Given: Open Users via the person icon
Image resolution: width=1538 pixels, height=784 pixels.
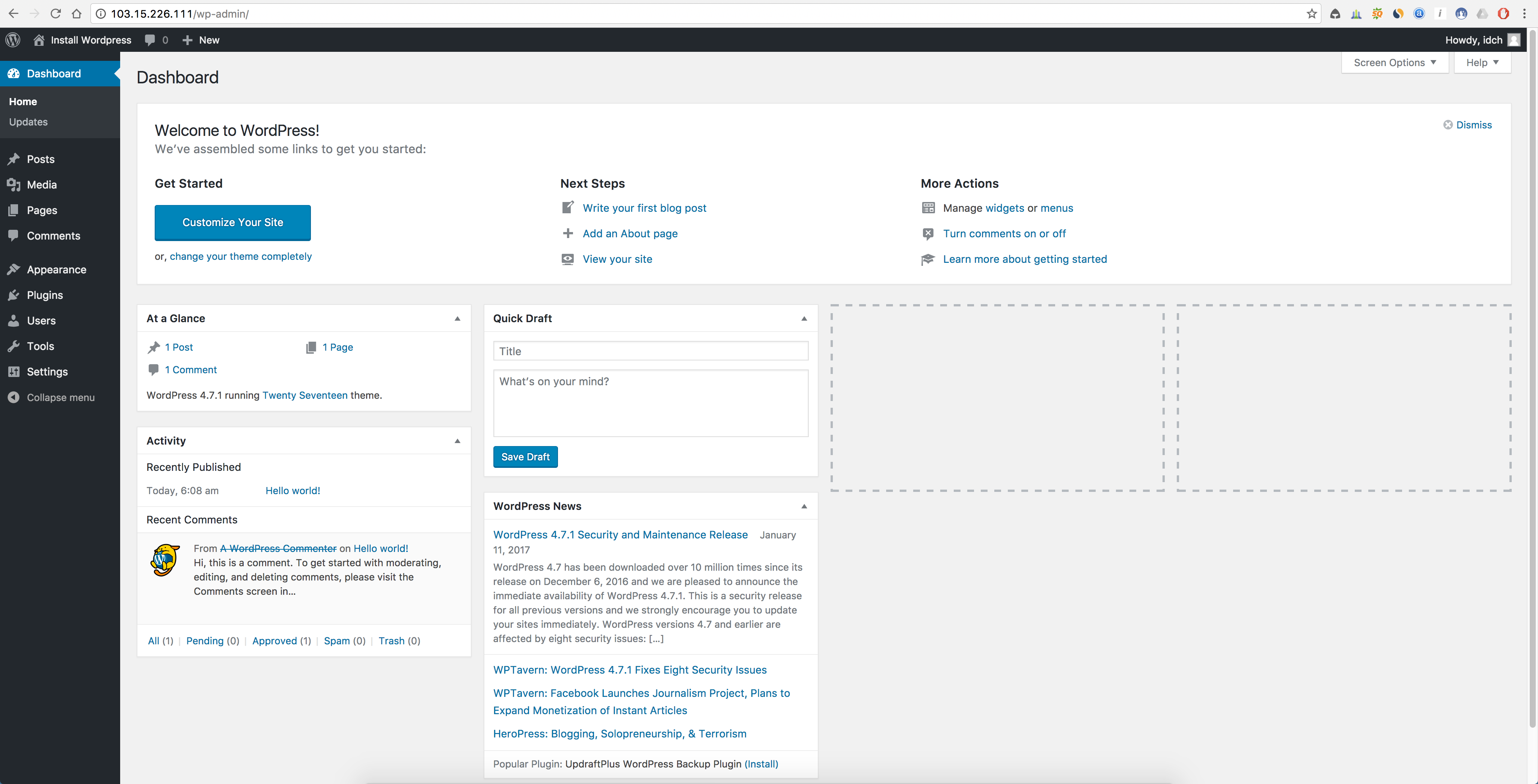Looking at the screenshot, I should pyautogui.click(x=14, y=320).
